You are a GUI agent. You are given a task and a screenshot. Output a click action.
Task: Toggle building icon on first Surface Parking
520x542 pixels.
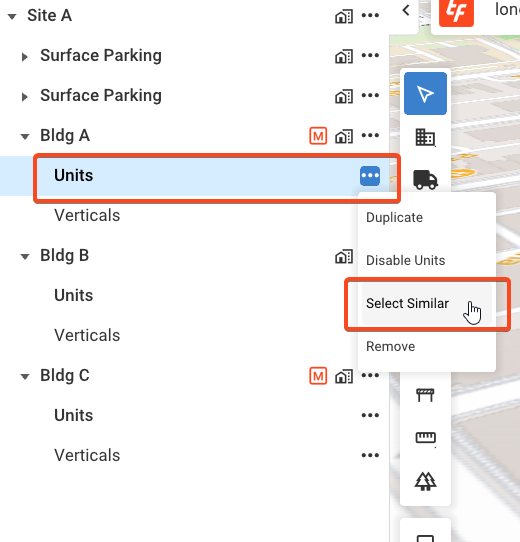(x=344, y=56)
